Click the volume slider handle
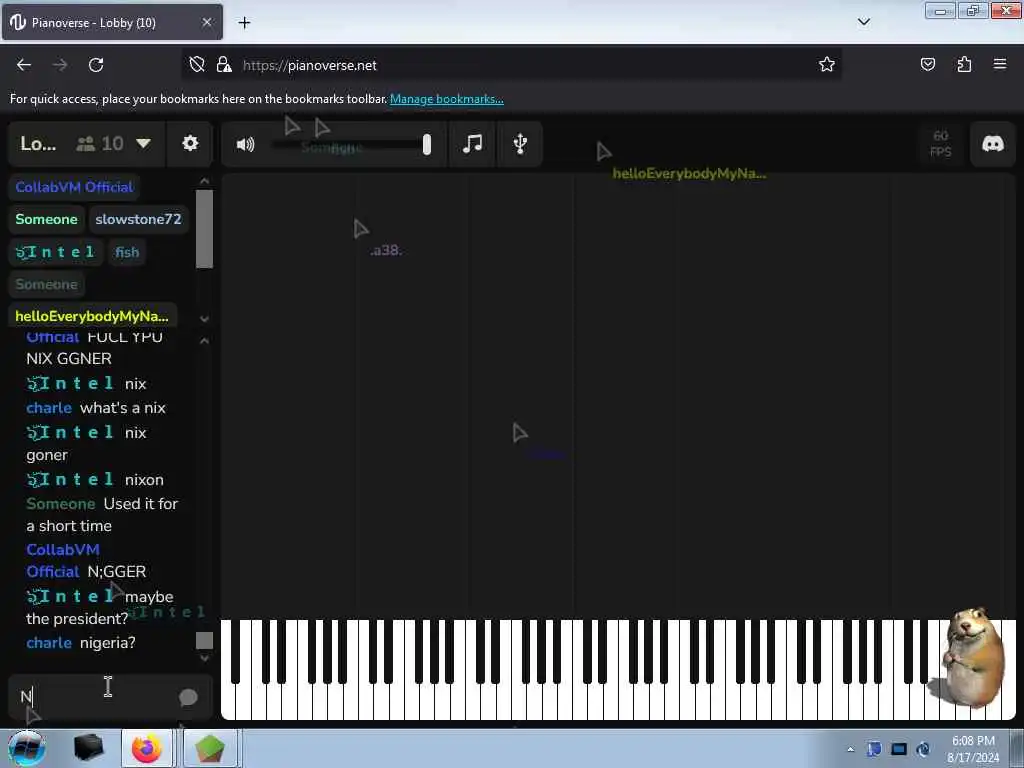The image size is (1024, 768). (x=426, y=144)
